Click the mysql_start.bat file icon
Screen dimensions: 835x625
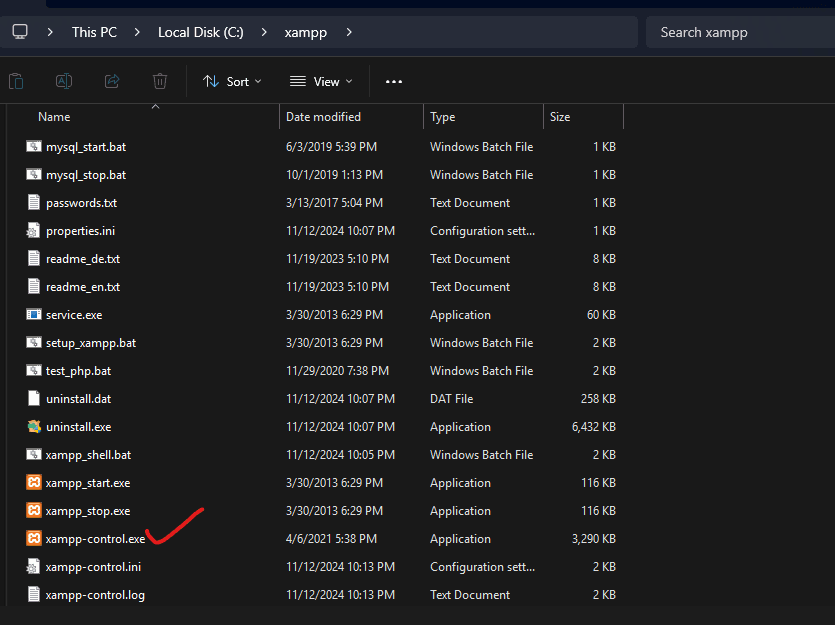pos(34,146)
